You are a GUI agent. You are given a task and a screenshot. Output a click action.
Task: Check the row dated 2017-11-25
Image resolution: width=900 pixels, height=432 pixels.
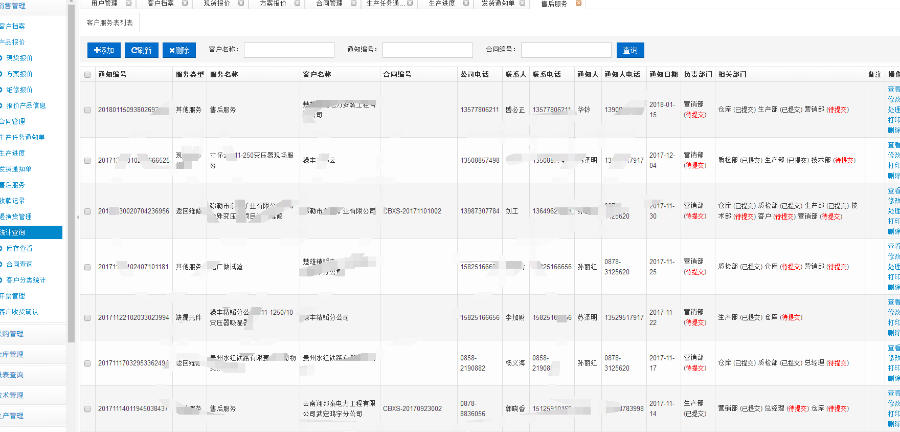click(87, 267)
